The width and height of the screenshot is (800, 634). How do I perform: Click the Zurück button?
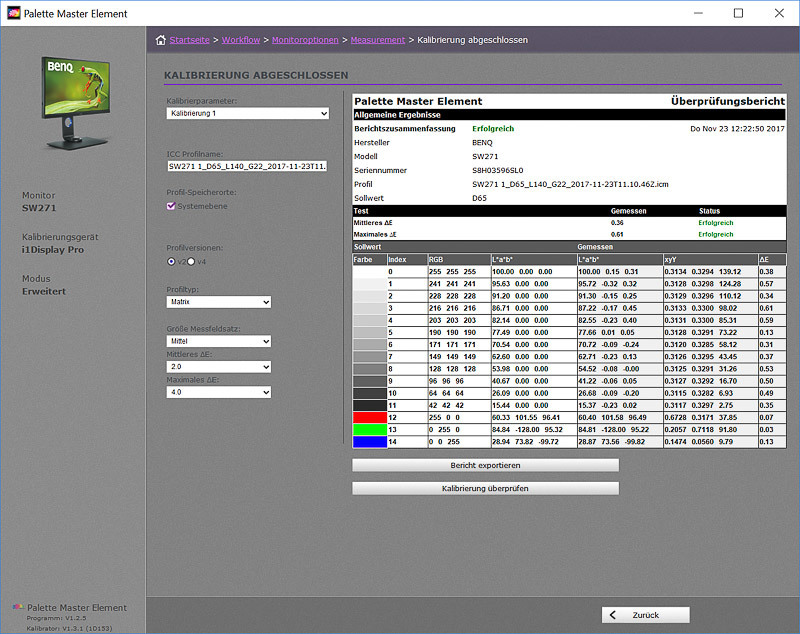[645, 615]
